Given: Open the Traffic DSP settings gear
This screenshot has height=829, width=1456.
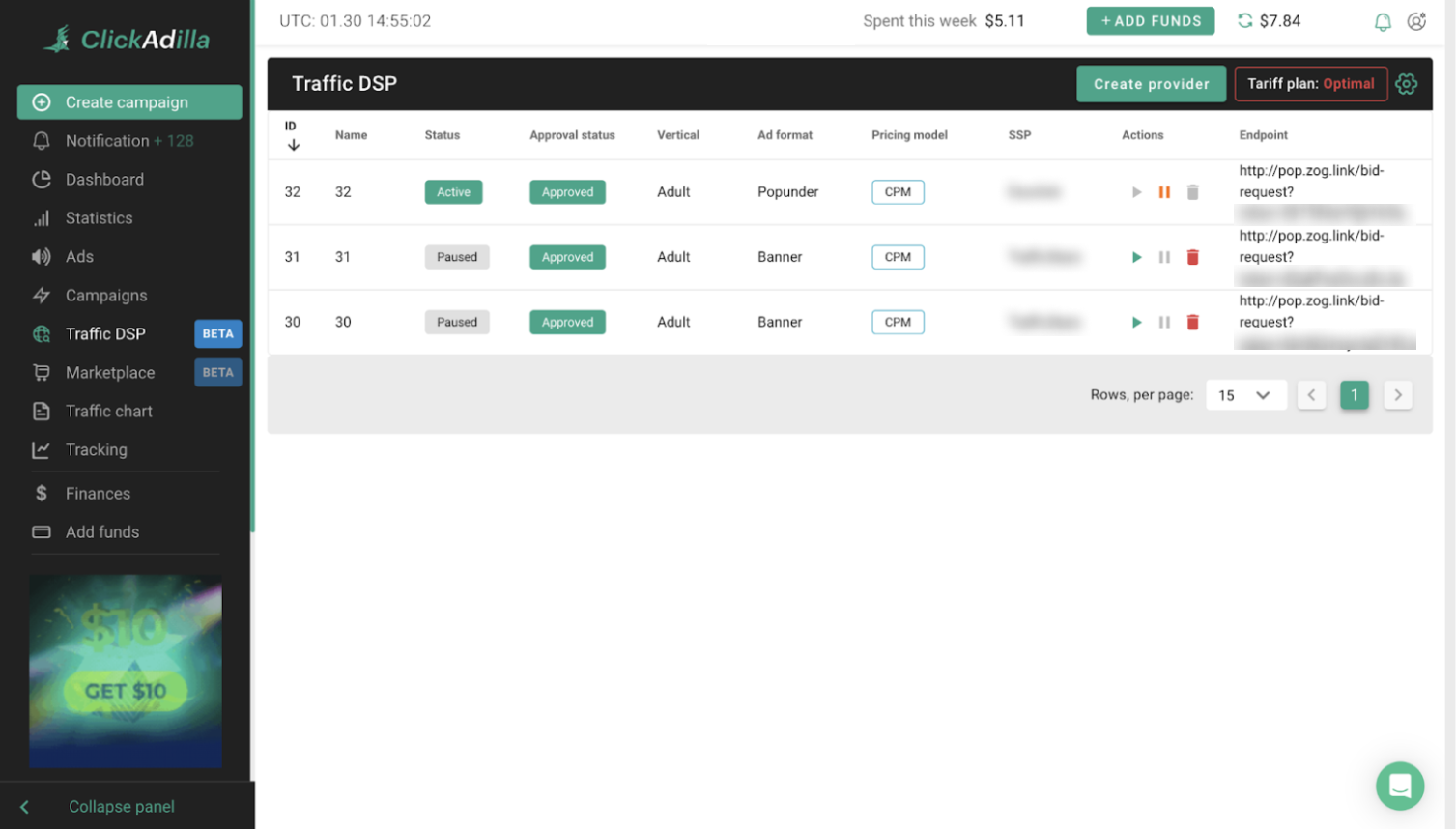Looking at the screenshot, I should point(1406,84).
